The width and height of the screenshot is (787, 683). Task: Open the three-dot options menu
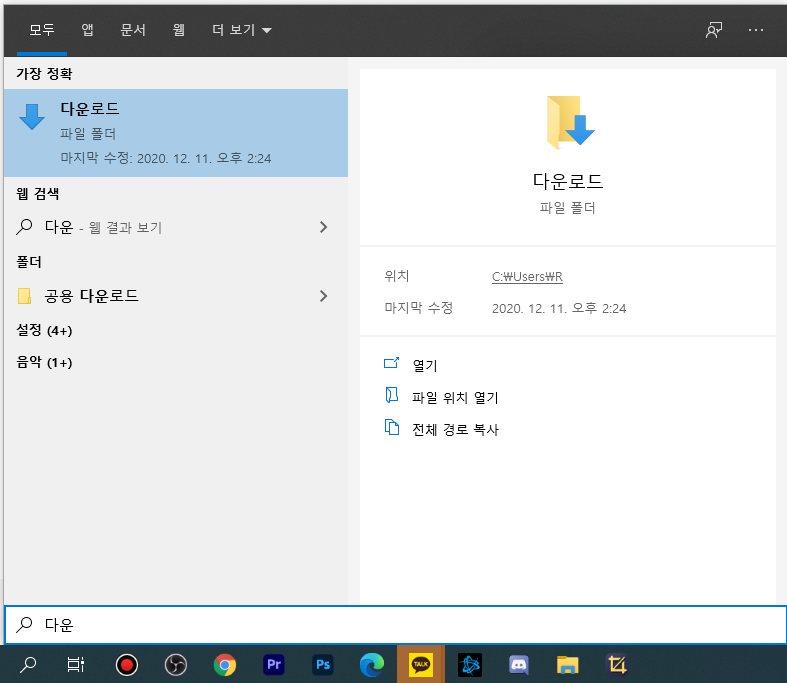pos(755,30)
